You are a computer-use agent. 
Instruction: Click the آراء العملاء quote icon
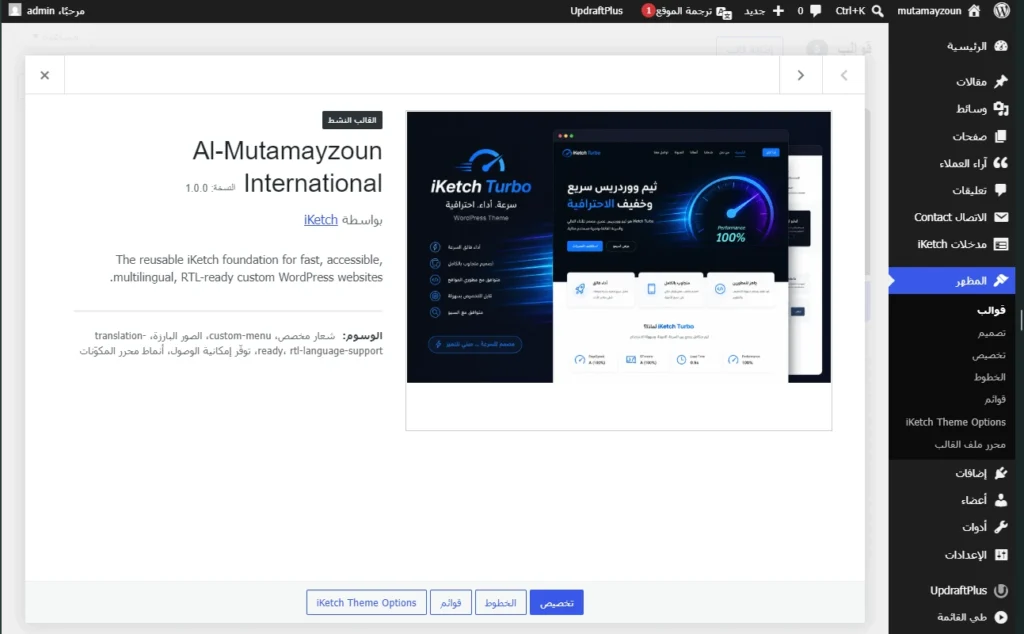1000,163
